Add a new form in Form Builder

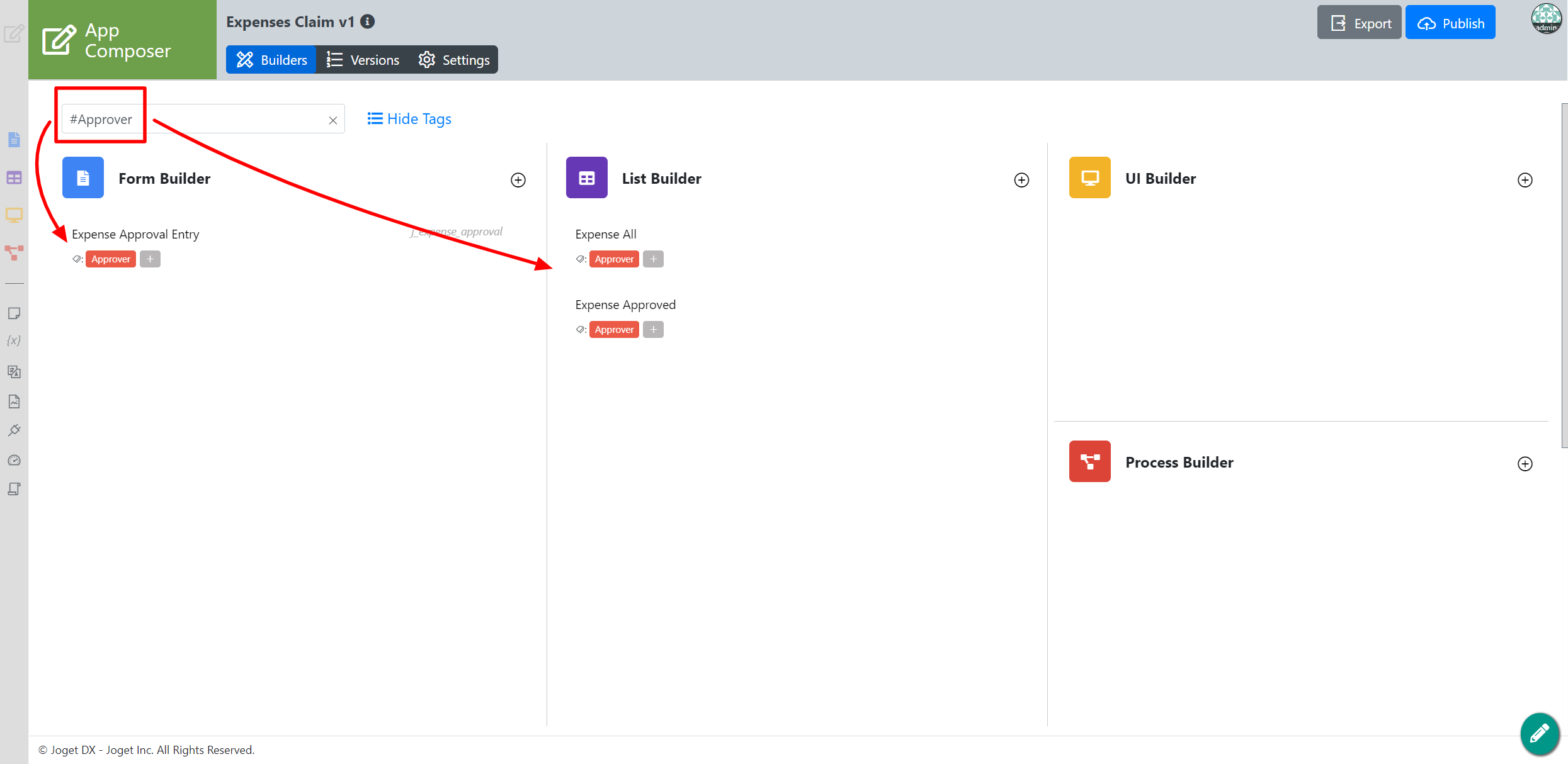(518, 180)
